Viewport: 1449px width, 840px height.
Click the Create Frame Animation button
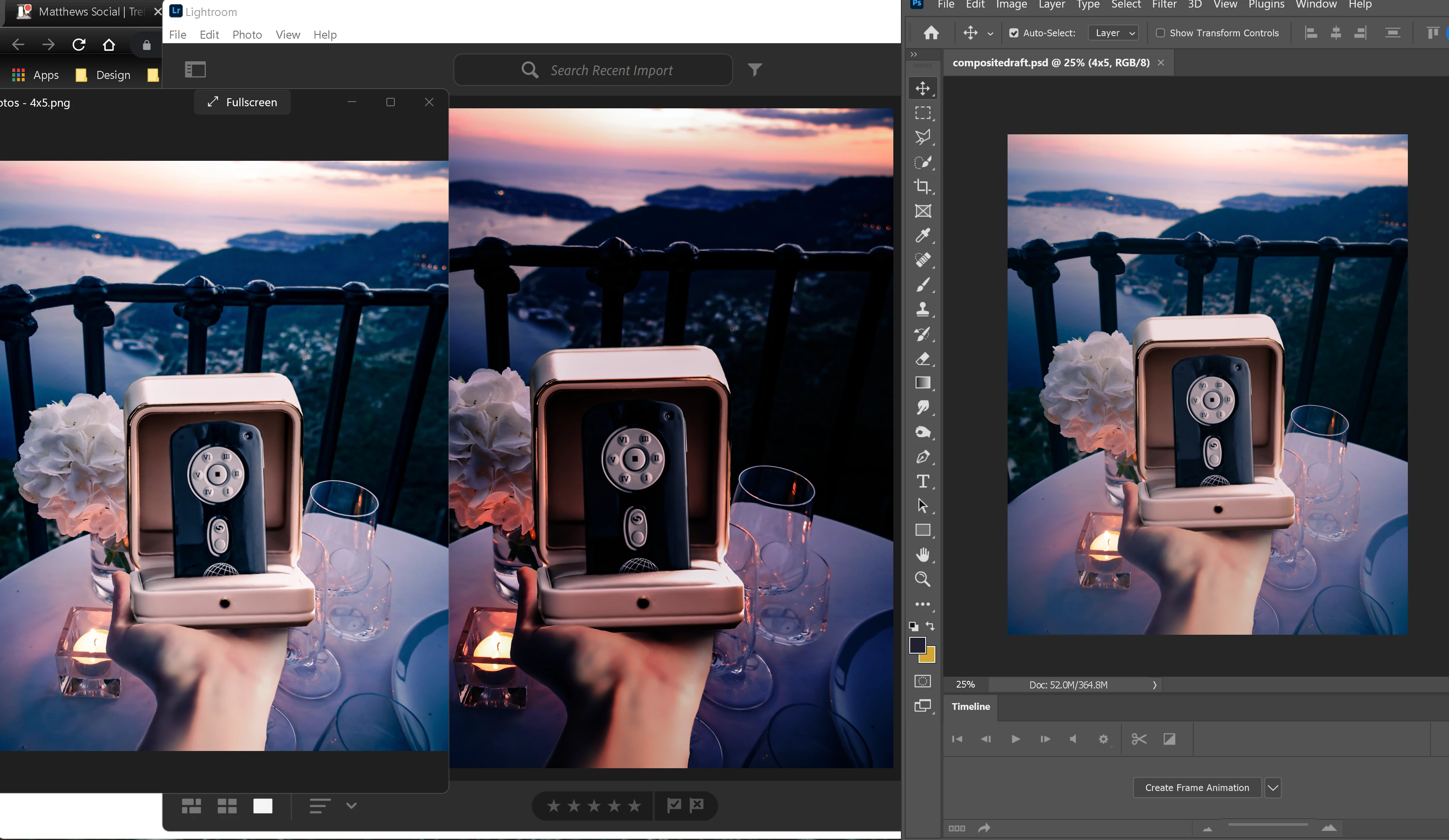pos(1197,788)
